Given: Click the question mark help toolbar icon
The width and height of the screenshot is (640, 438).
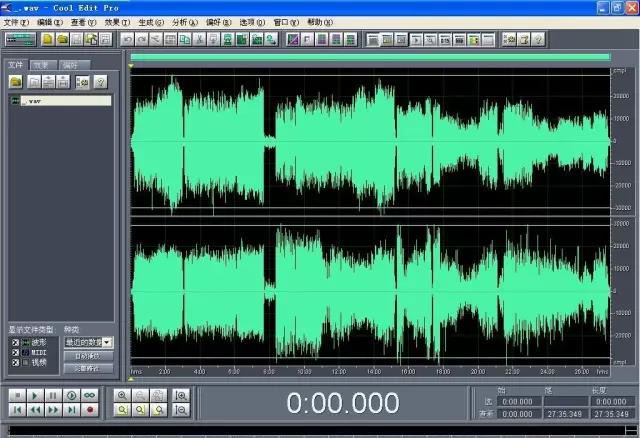Looking at the screenshot, I should 538,40.
